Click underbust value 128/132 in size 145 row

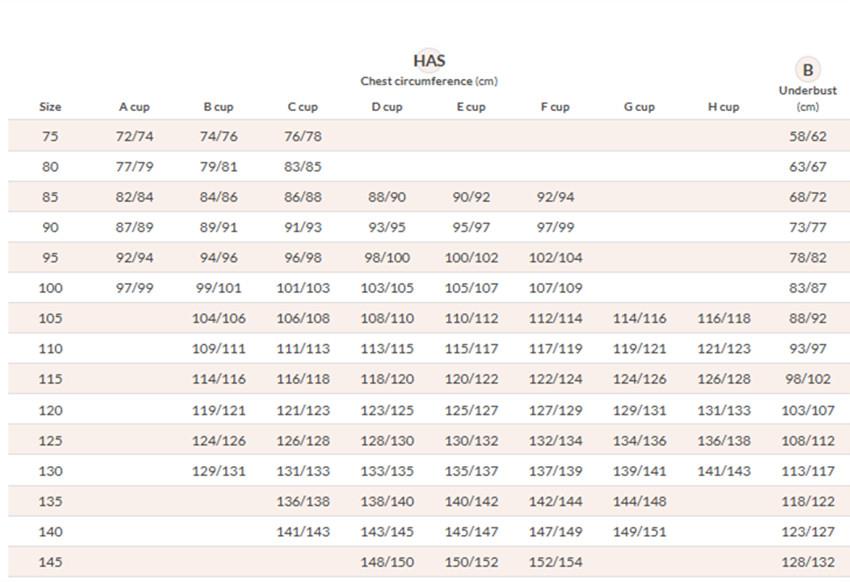tap(807, 562)
